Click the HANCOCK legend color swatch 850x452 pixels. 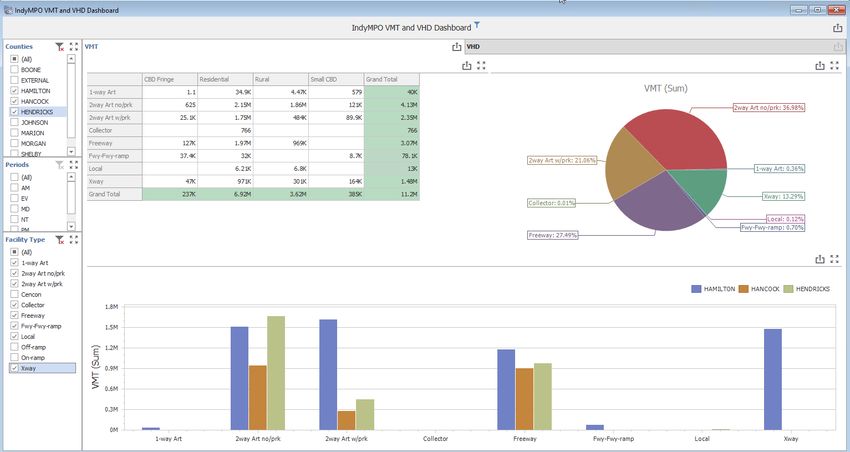(x=743, y=289)
